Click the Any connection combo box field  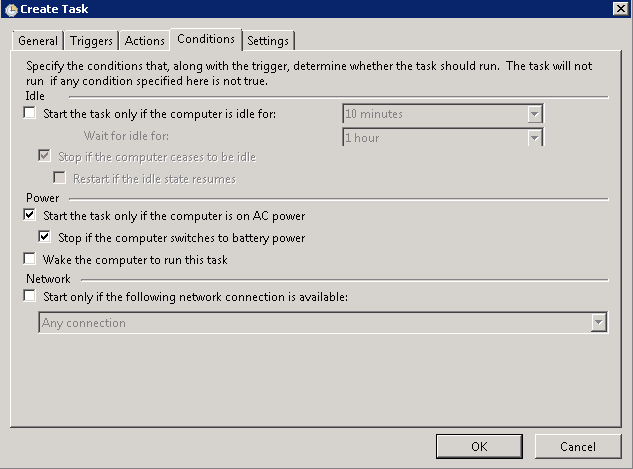click(314, 323)
